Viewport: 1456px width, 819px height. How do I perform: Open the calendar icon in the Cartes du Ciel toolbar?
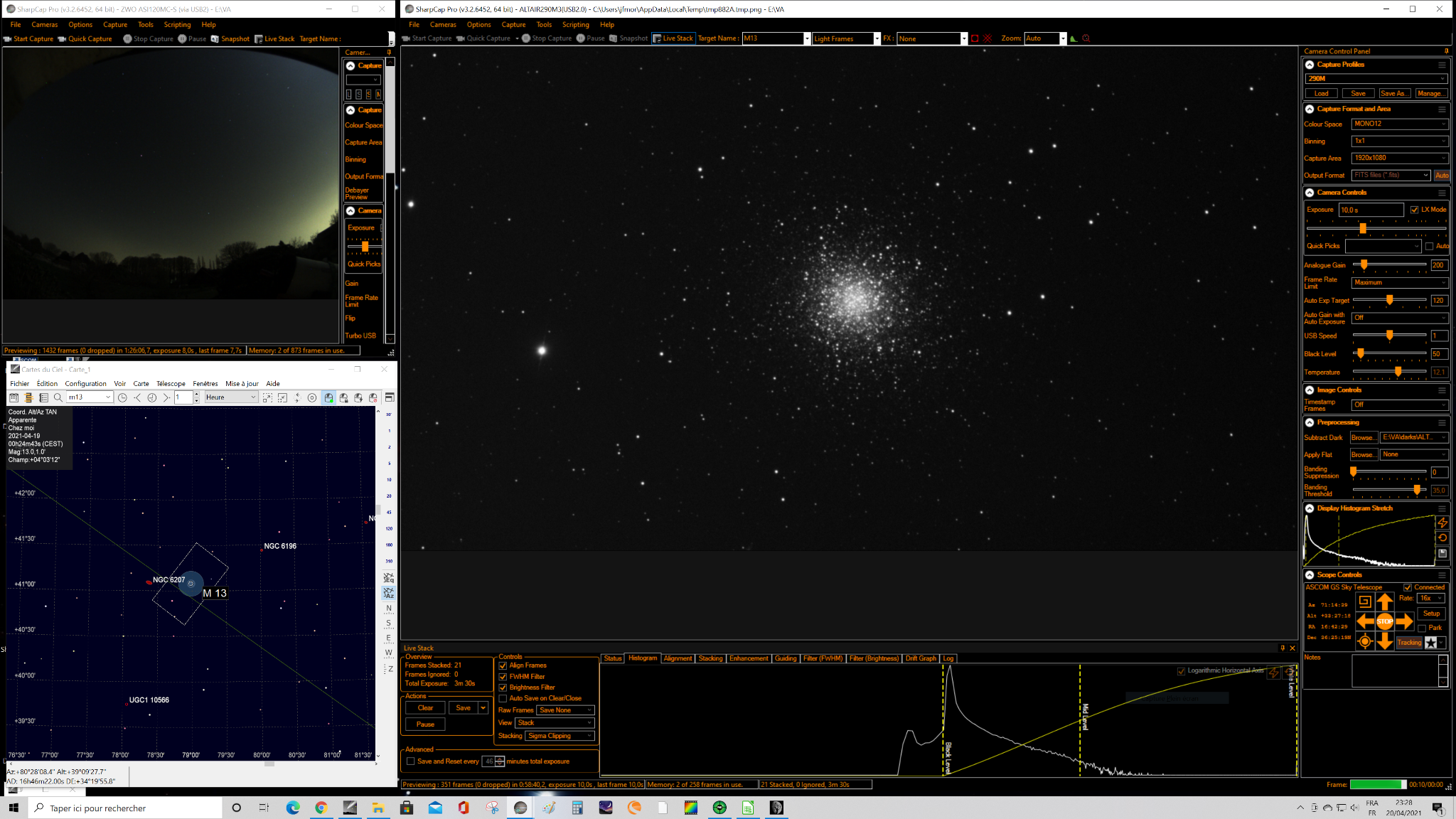[x=14, y=397]
